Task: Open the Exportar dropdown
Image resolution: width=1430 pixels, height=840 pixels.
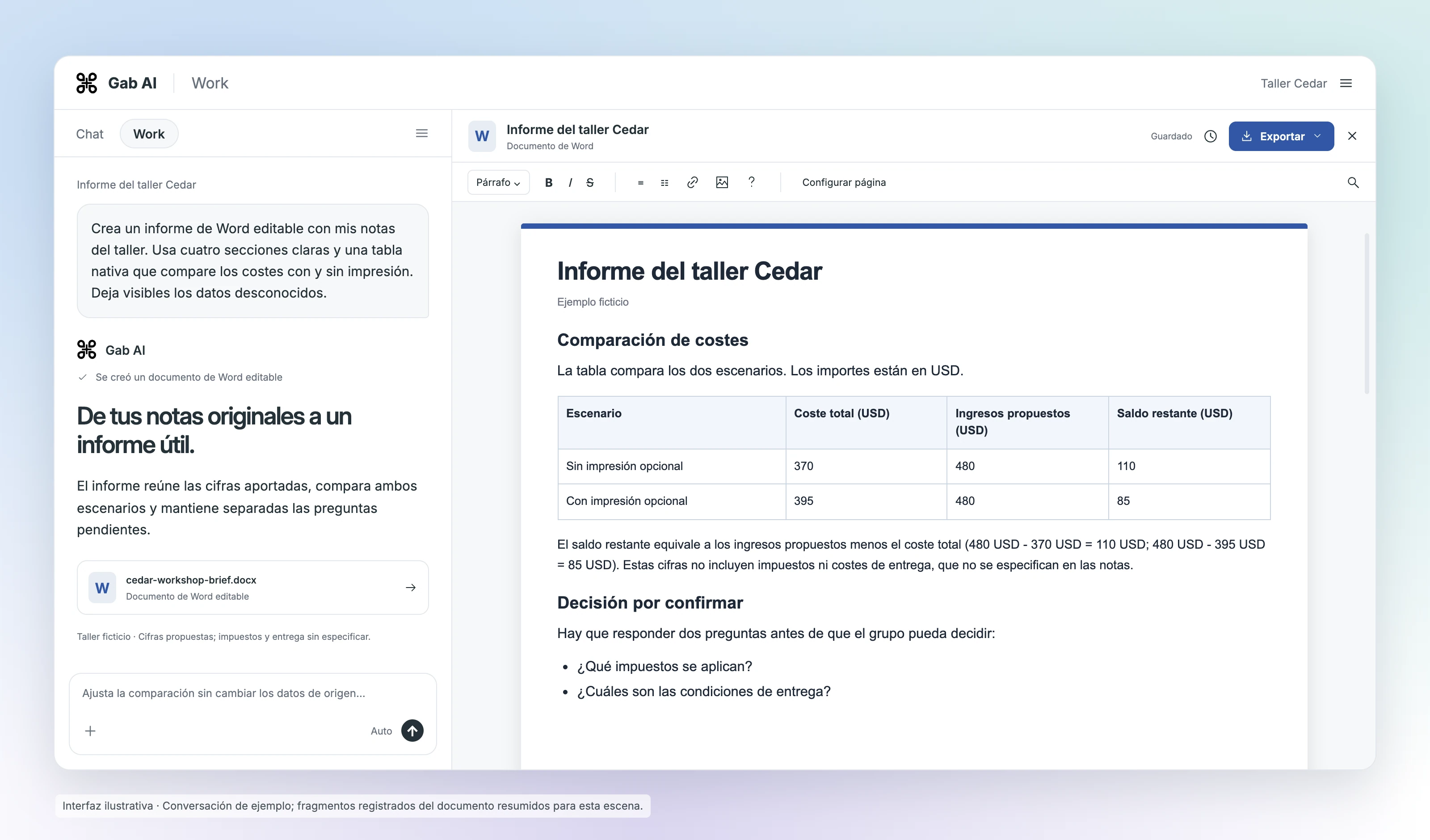Action: pyautogui.click(x=1281, y=136)
